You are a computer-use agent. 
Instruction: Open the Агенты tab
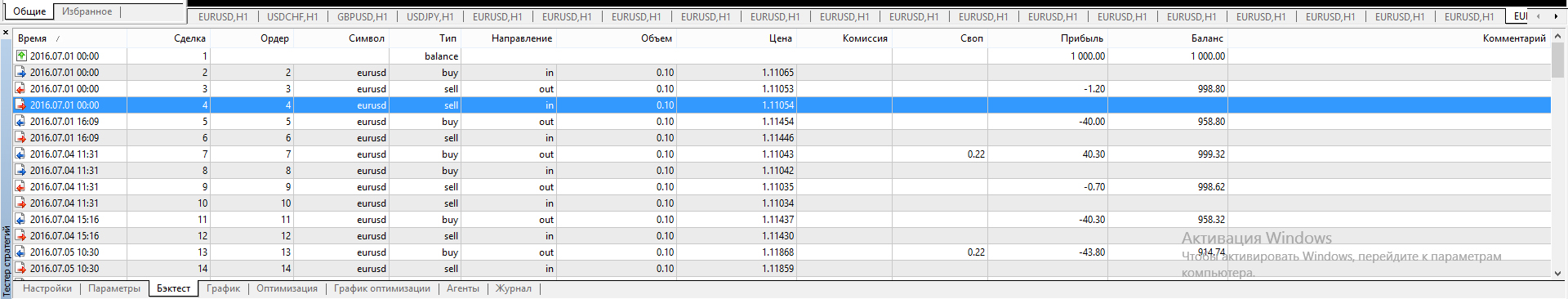click(x=463, y=288)
